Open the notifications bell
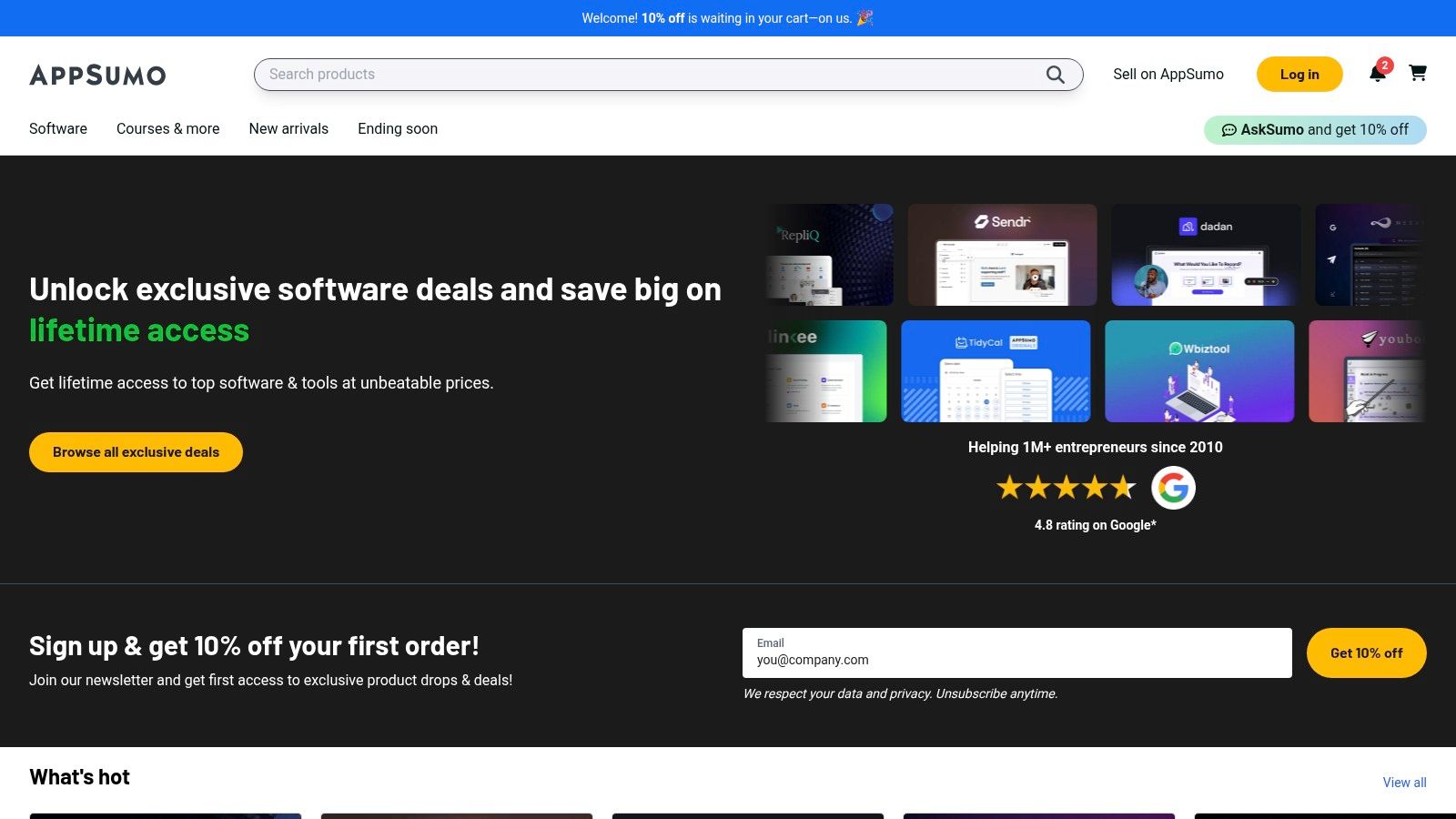The height and width of the screenshot is (819, 1456). coord(1378,74)
